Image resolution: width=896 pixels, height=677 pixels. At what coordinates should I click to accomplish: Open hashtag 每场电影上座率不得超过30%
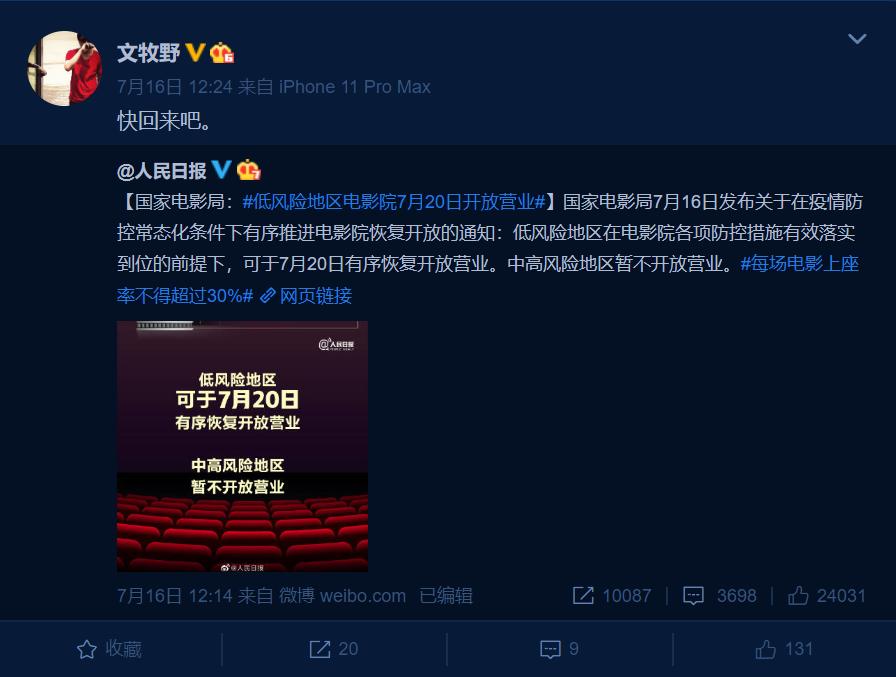487,279
